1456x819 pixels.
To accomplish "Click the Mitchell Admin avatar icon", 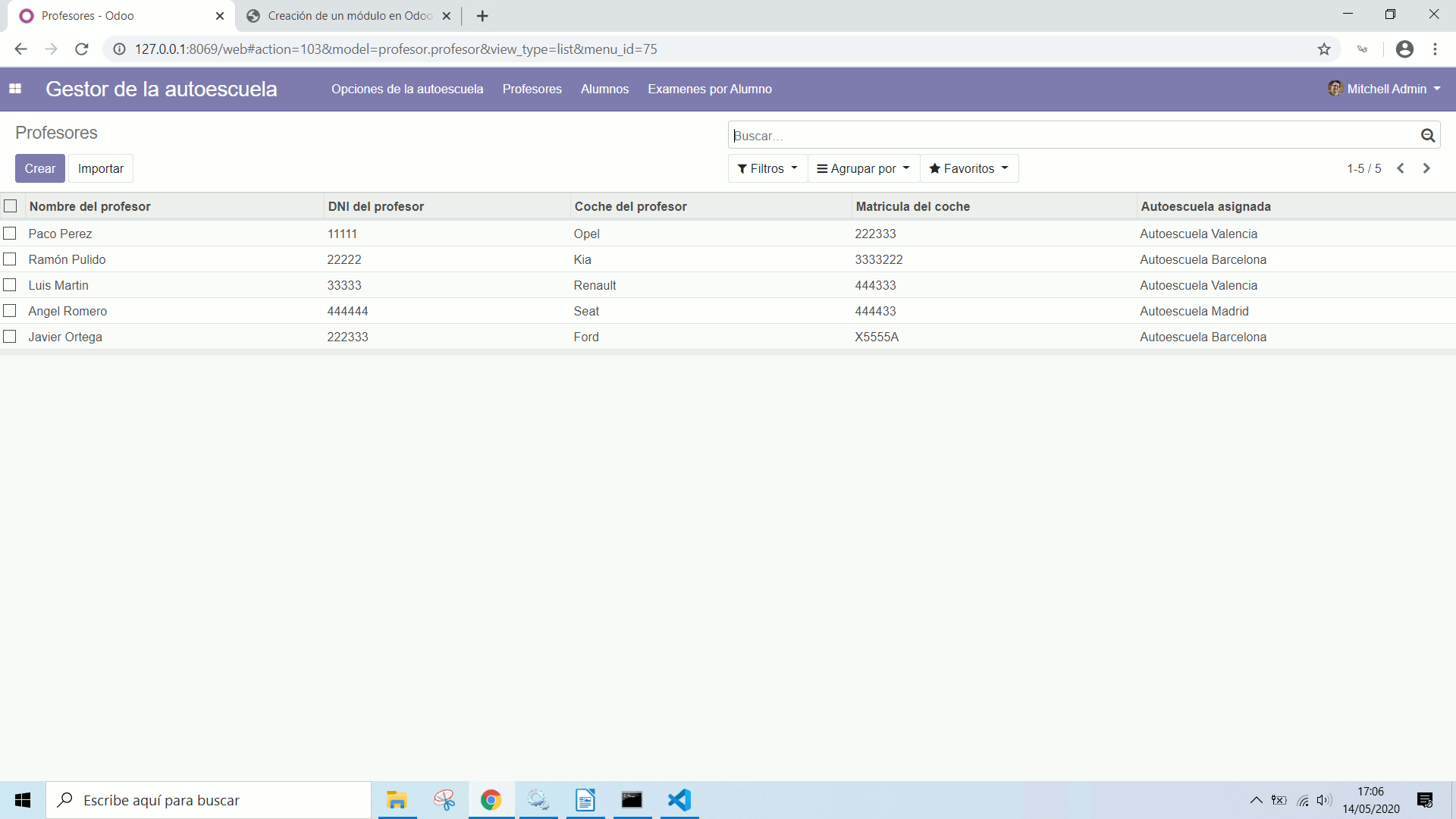I will coord(1335,88).
